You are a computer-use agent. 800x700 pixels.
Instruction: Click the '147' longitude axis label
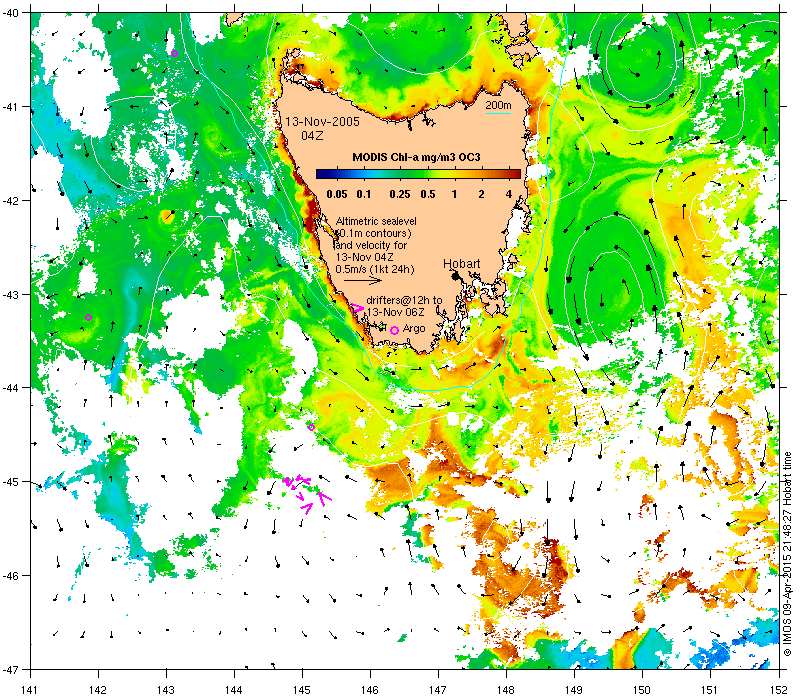pos(438,690)
